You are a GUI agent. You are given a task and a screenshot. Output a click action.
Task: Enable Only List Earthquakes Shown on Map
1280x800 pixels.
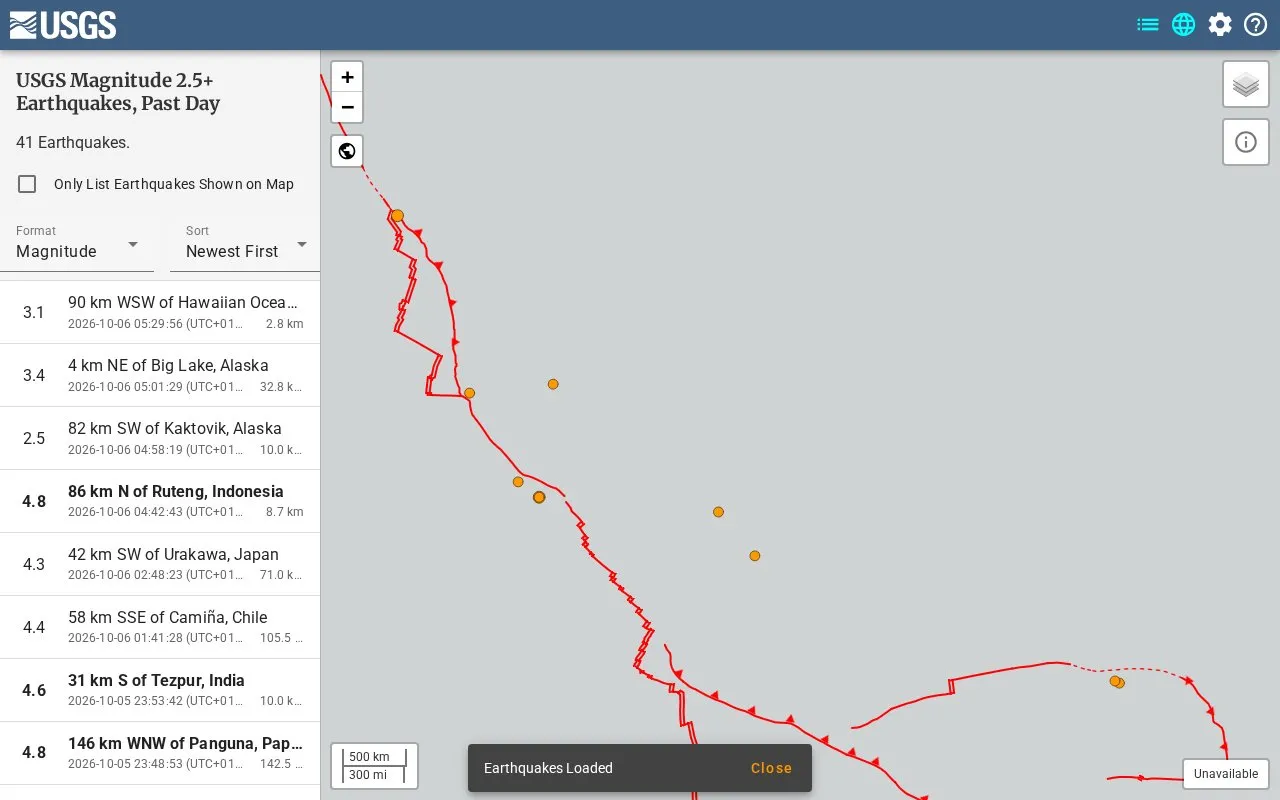click(x=27, y=184)
